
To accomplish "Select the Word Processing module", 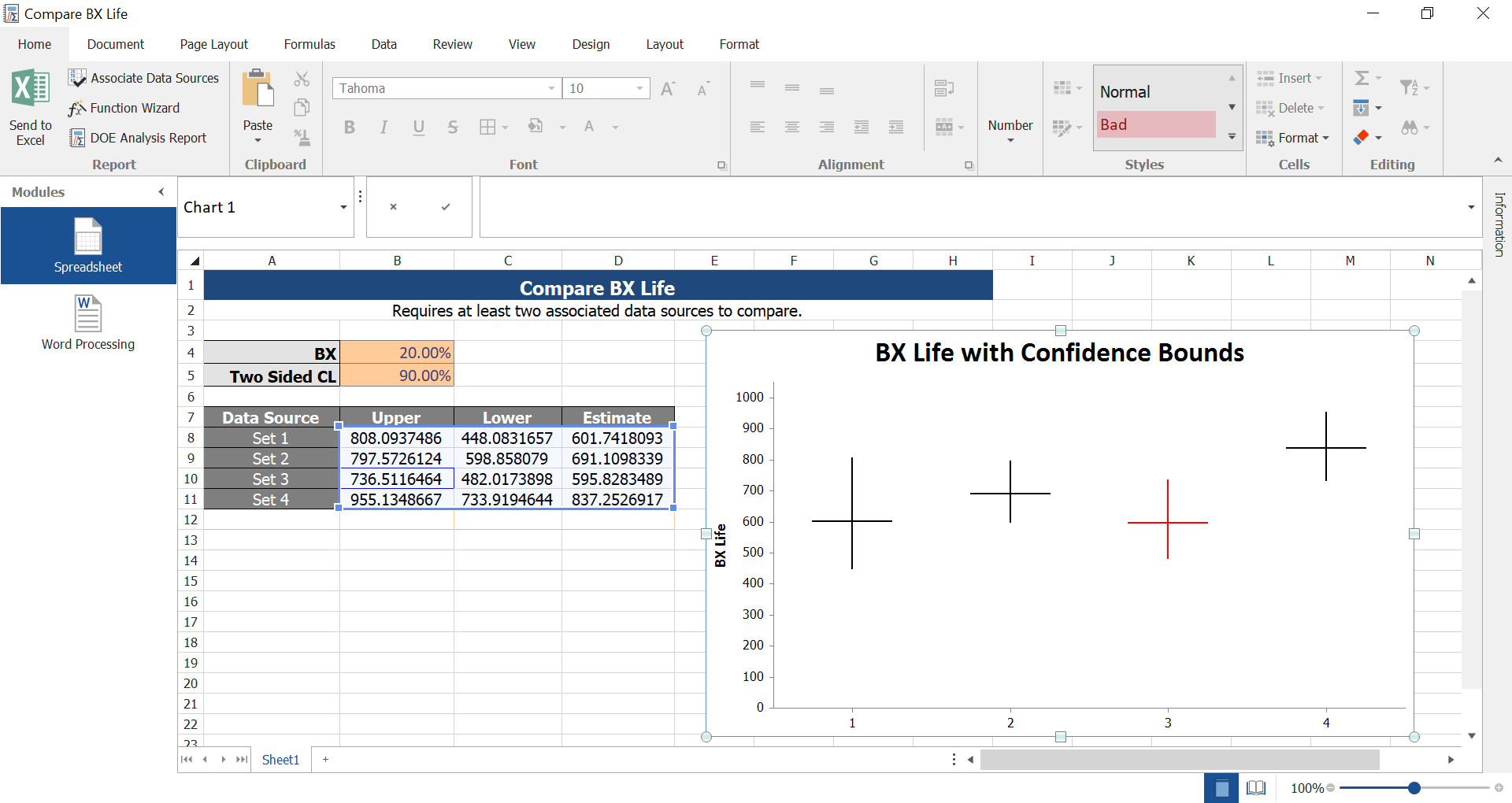I will [x=87, y=321].
